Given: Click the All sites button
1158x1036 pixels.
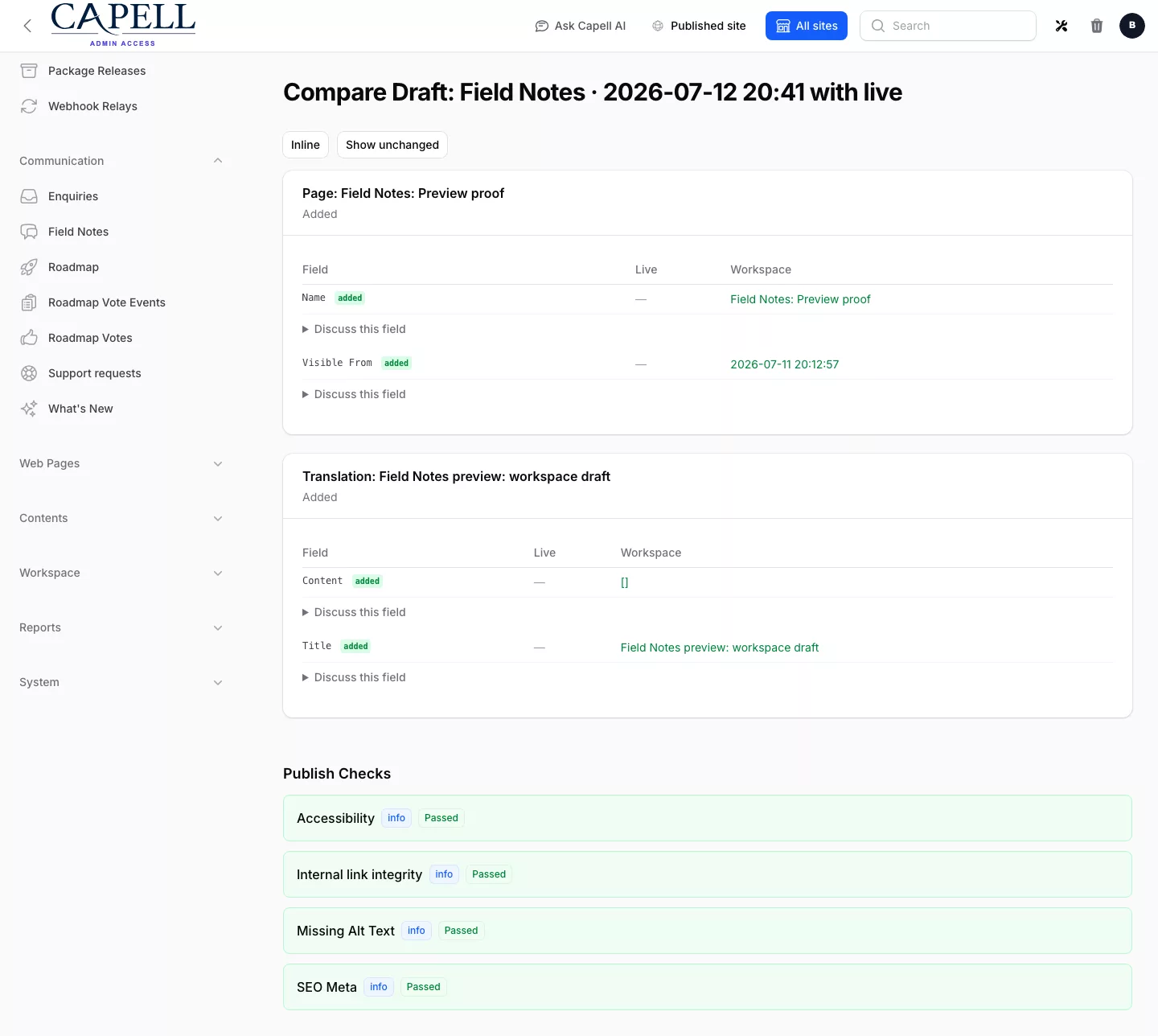Looking at the screenshot, I should click(x=807, y=26).
